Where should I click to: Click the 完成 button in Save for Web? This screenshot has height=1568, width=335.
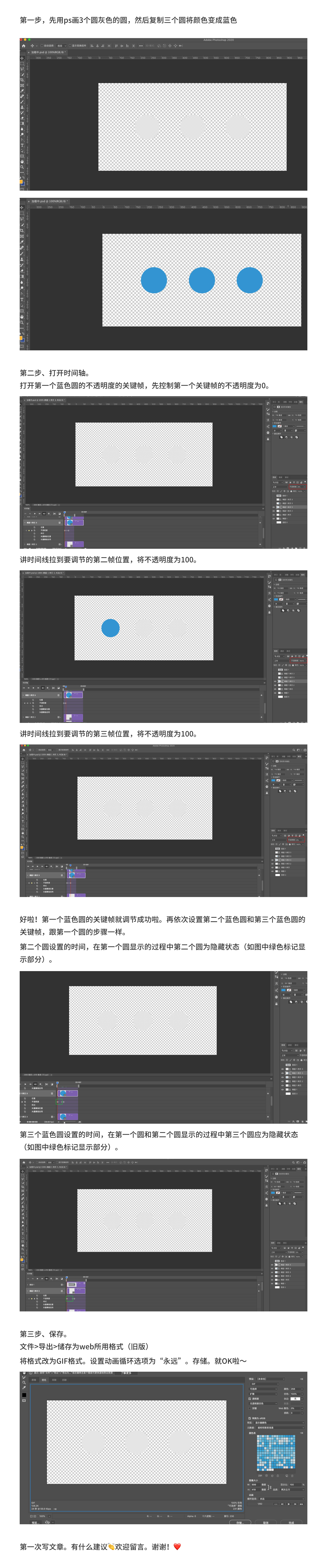[292, 1522]
